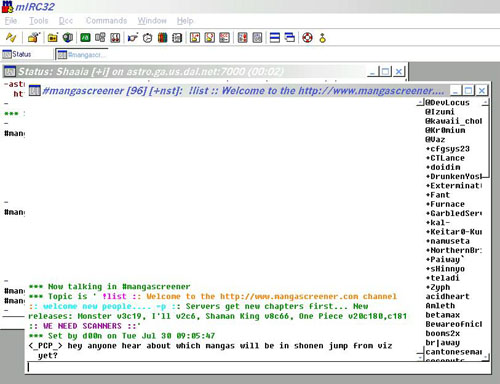Screen dimensions: 500x384
Task: Restore the Status window with its middle button
Action: (x=386, y=71)
